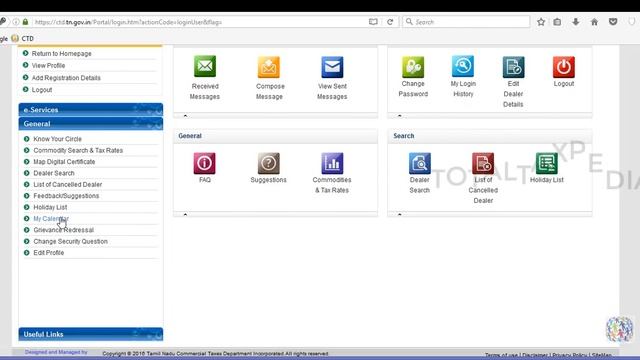
Task: Open the My Login History icon
Action: (x=463, y=66)
